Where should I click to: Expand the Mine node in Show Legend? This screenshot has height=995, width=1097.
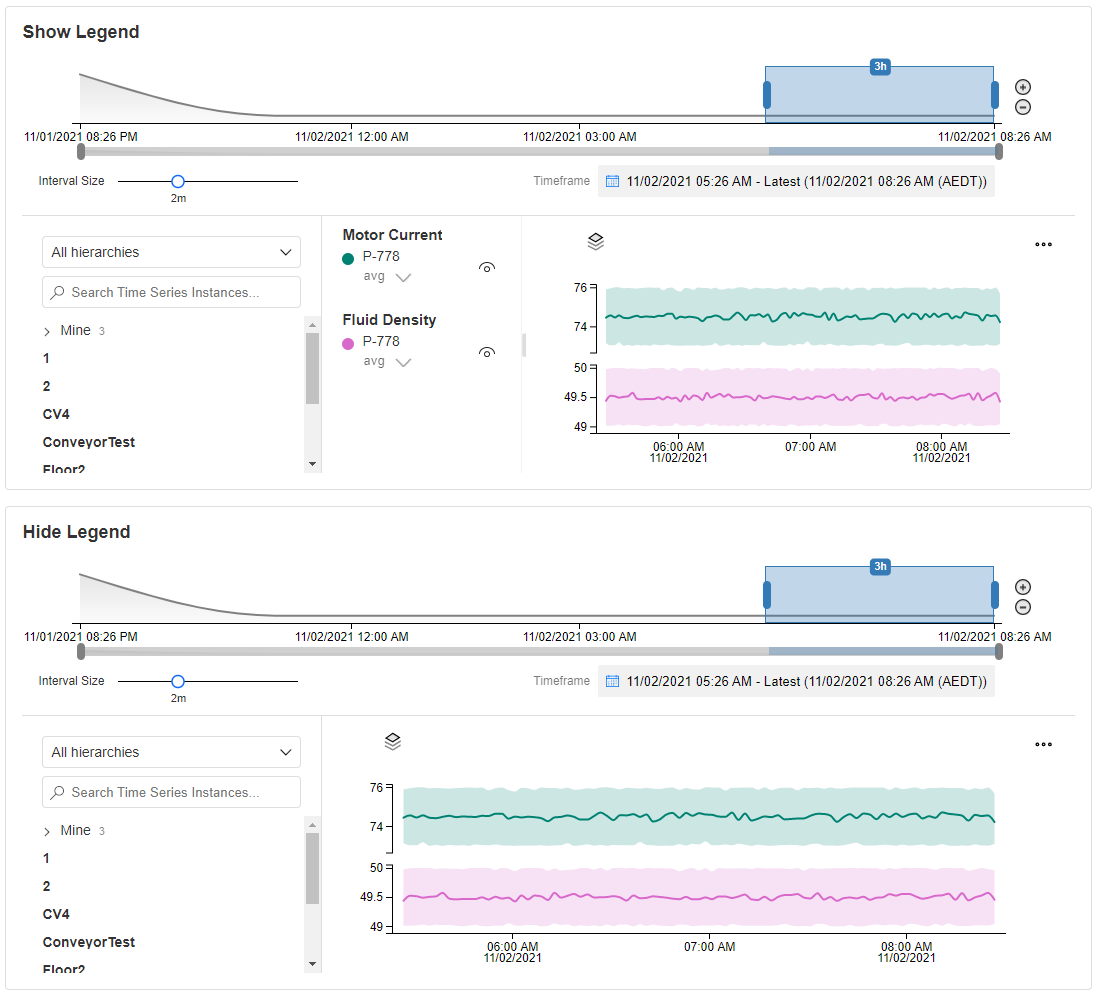[x=47, y=332]
